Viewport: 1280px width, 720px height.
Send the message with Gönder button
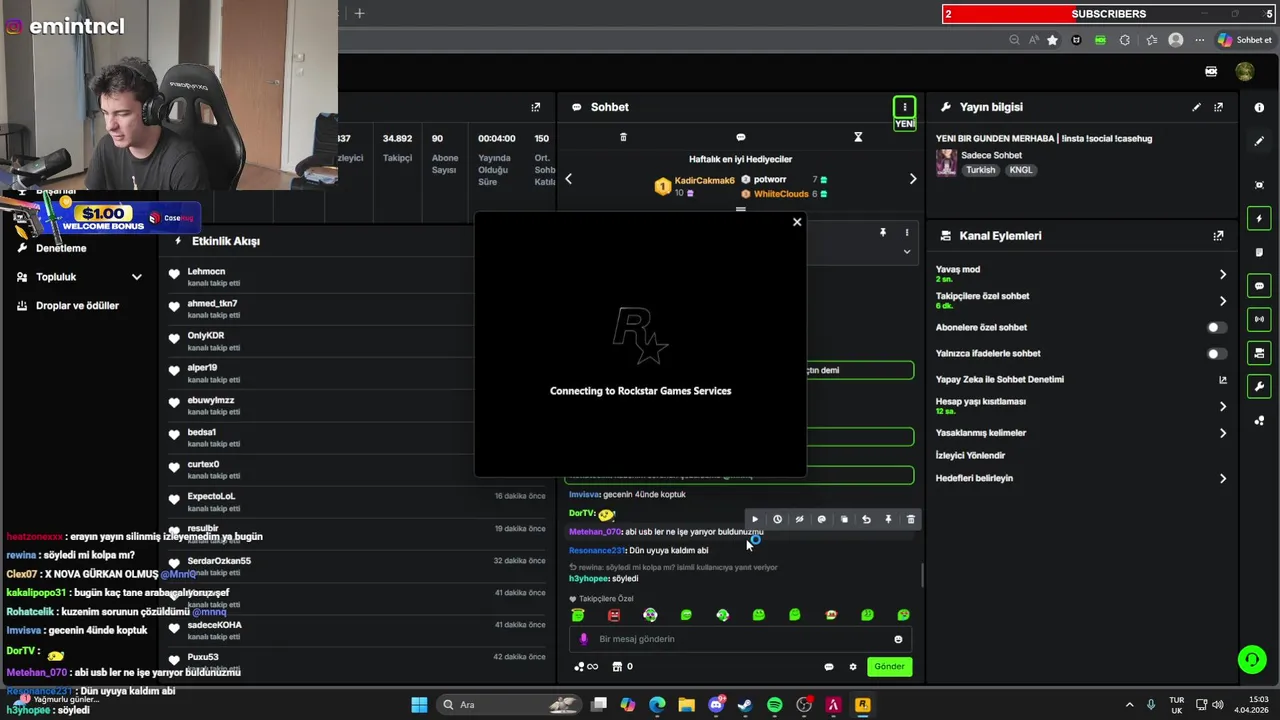pos(889,667)
